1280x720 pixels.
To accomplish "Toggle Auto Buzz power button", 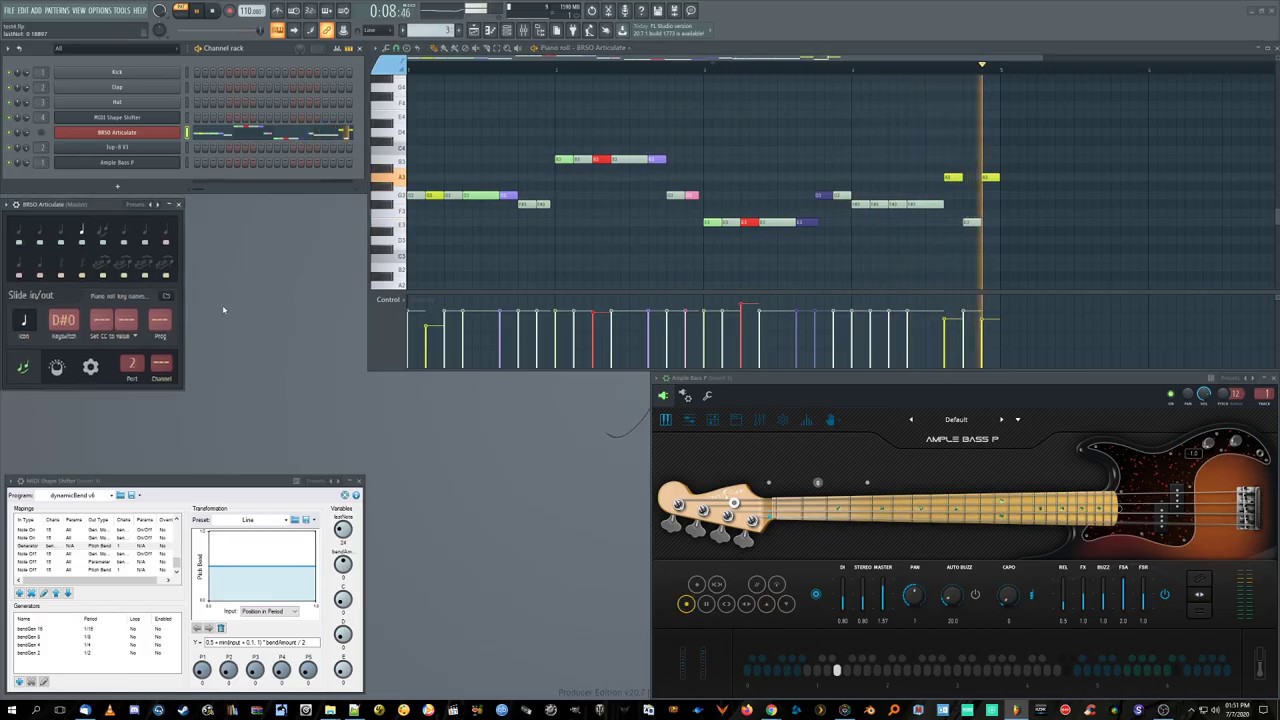I will pyautogui.click(x=975, y=595).
